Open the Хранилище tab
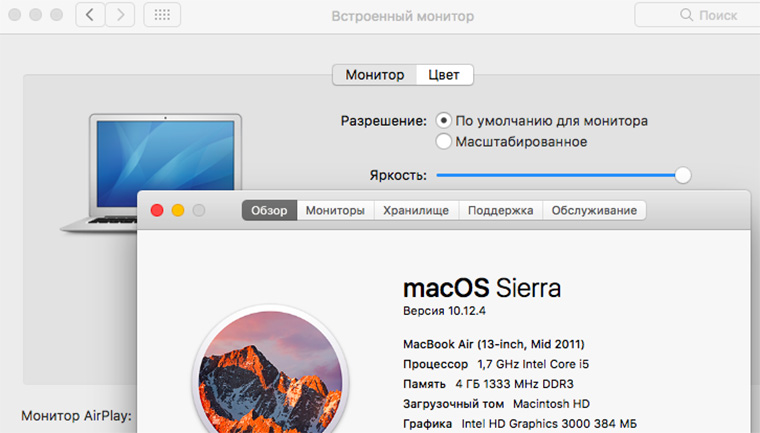The width and height of the screenshot is (760, 433). [416, 210]
